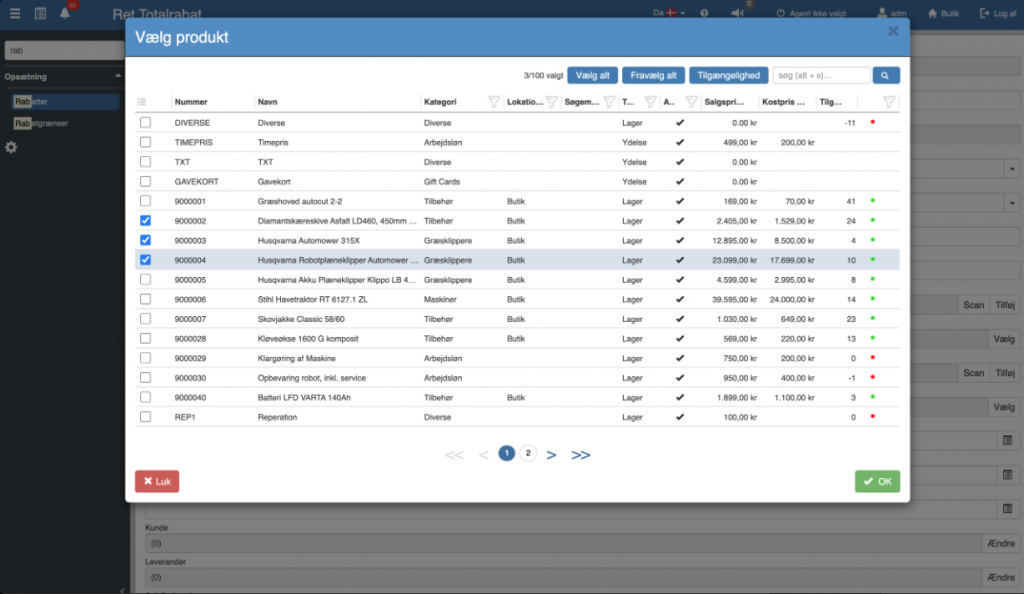
Task: Open the hamburger menu icon
Action: 14,13
